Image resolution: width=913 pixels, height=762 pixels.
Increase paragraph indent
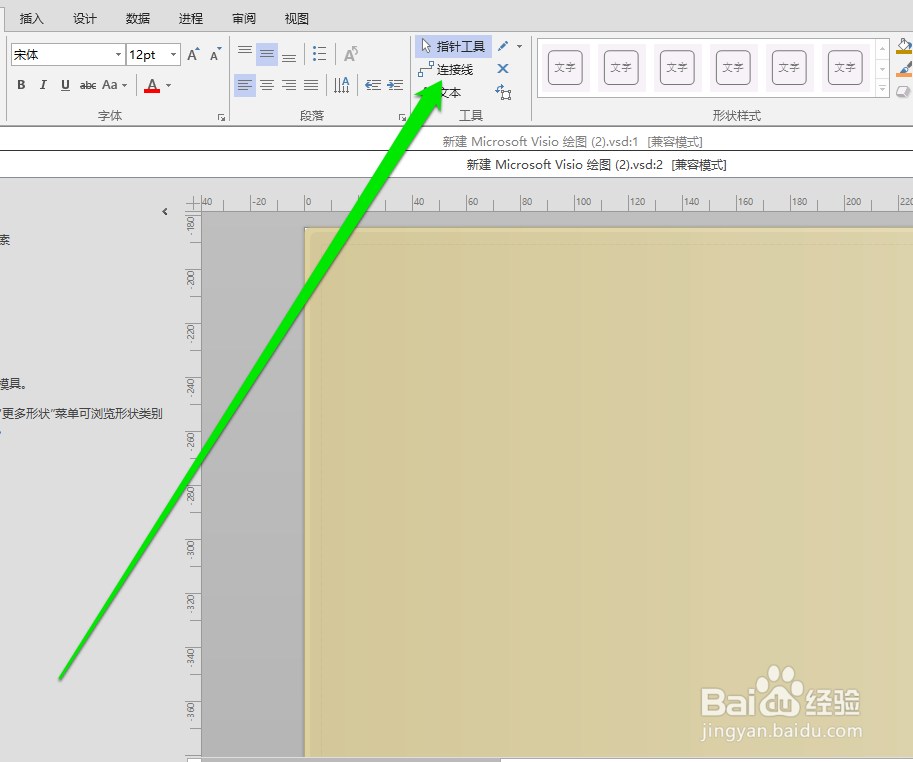(x=395, y=86)
